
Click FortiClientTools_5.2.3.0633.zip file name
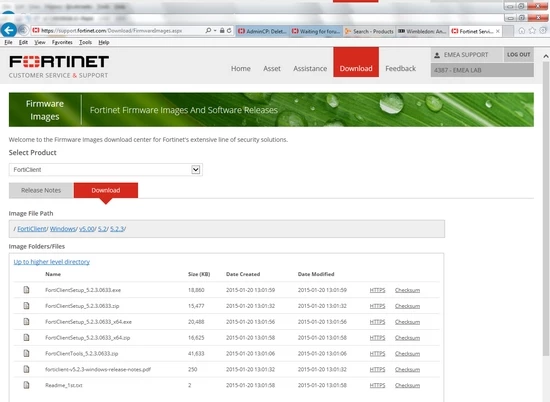pos(82,354)
